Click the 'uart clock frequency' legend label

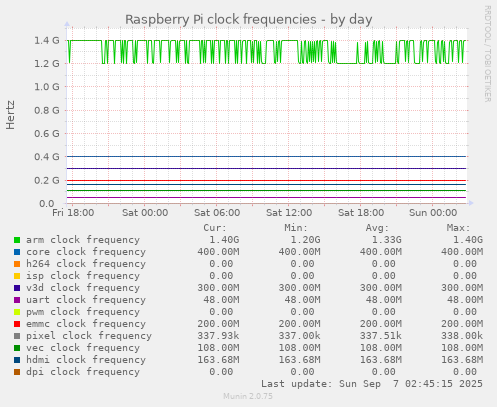[x=86, y=300]
